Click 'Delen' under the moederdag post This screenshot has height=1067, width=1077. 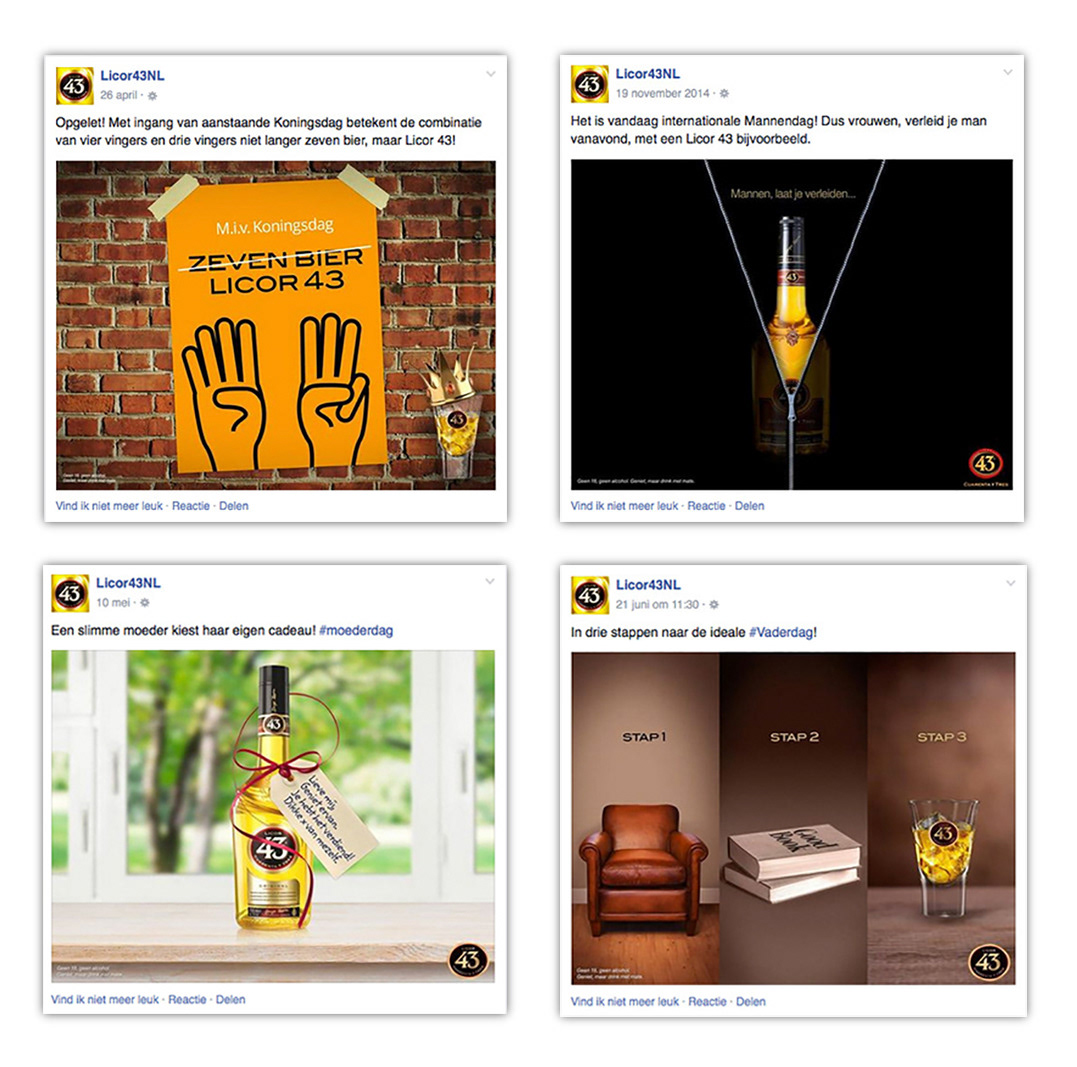[230, 1000]
